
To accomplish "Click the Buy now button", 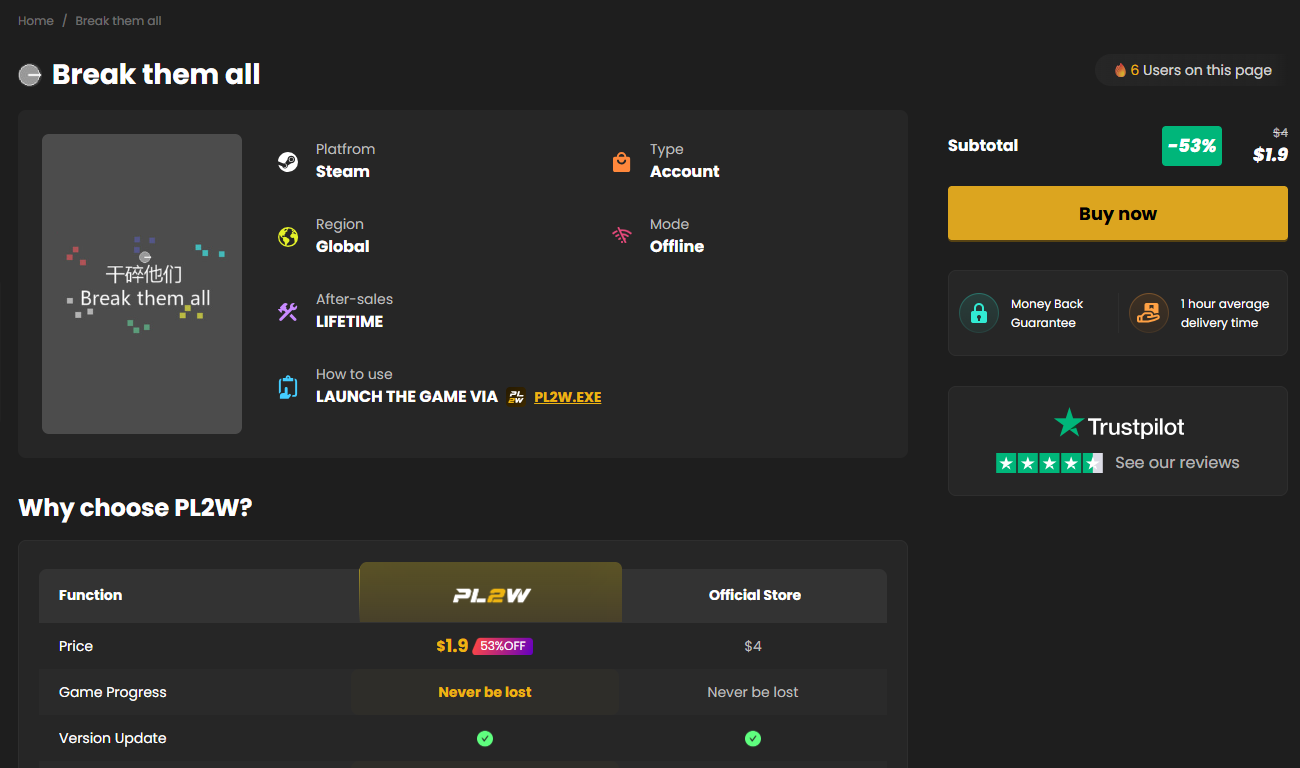I will click(x=1118, y=214).
